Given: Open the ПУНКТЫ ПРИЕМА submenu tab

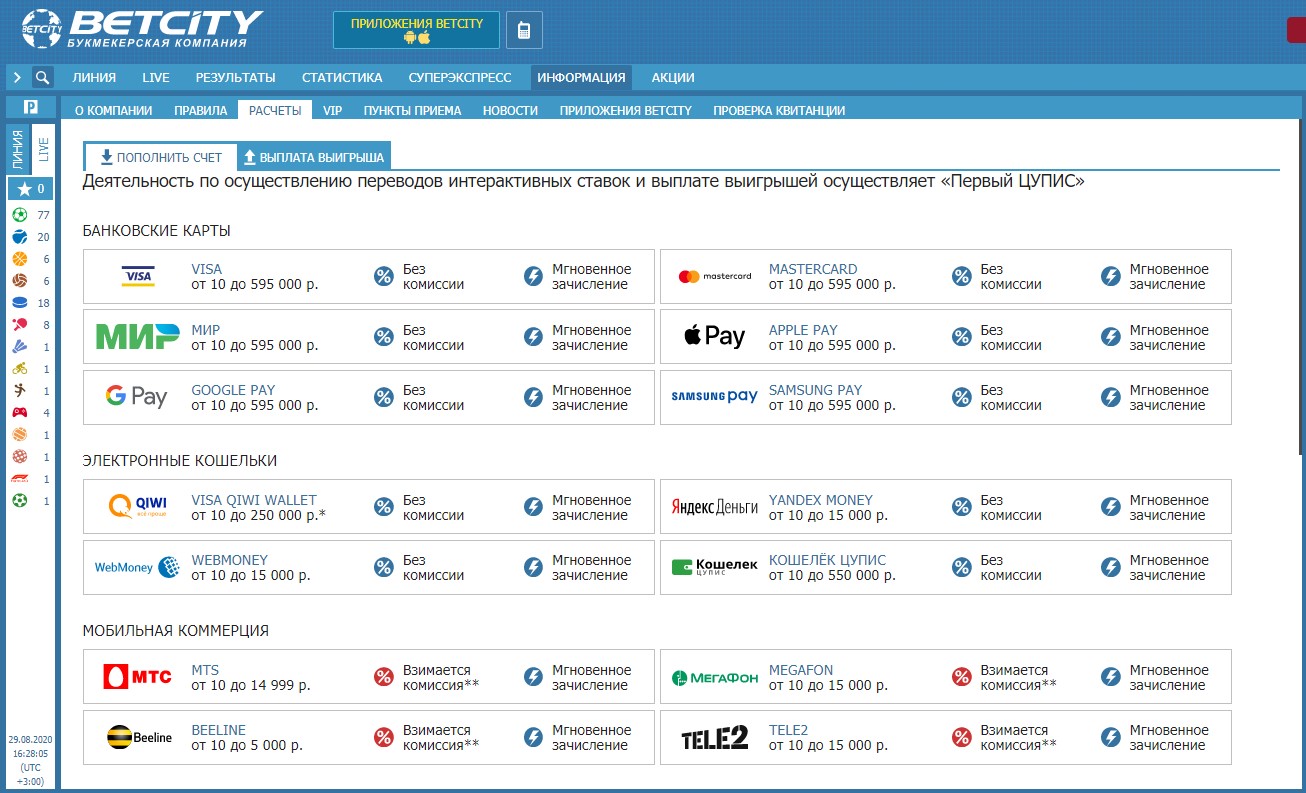Looking at the screenshot, I should click(413, 111).
